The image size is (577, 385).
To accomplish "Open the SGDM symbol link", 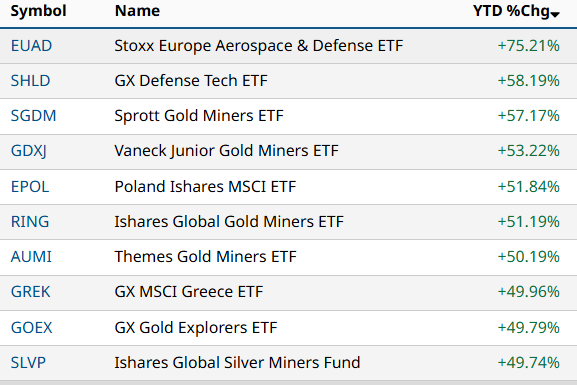I will (33, 116).
